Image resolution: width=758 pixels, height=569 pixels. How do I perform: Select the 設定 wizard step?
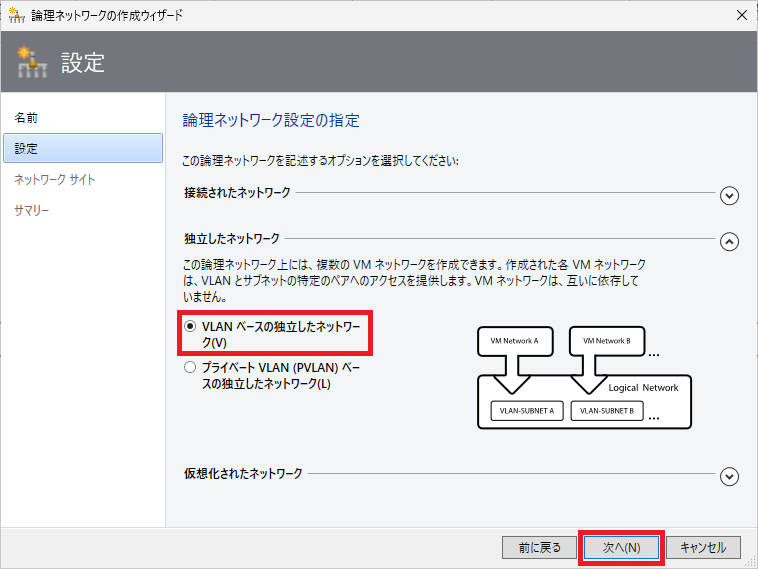tap(83, 148)
